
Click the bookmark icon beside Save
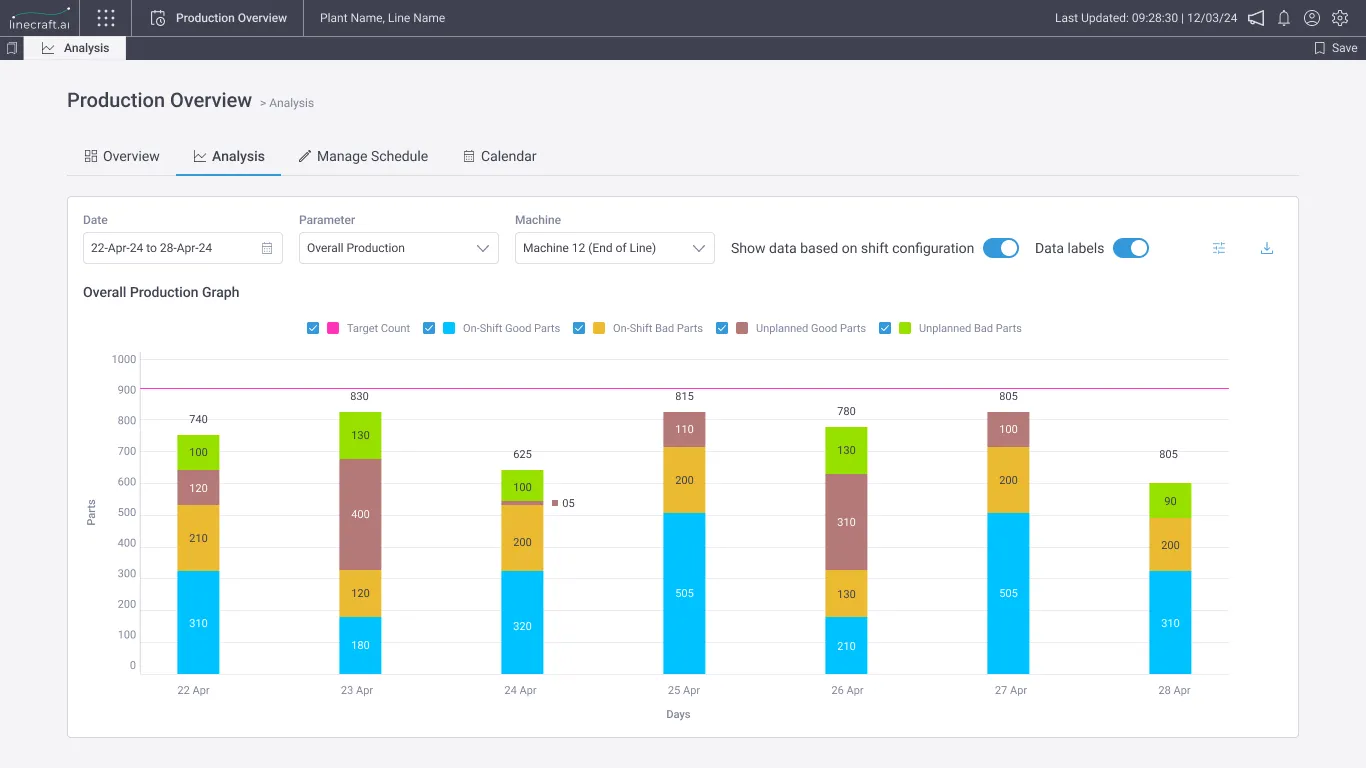click(x=1320, y=48)
